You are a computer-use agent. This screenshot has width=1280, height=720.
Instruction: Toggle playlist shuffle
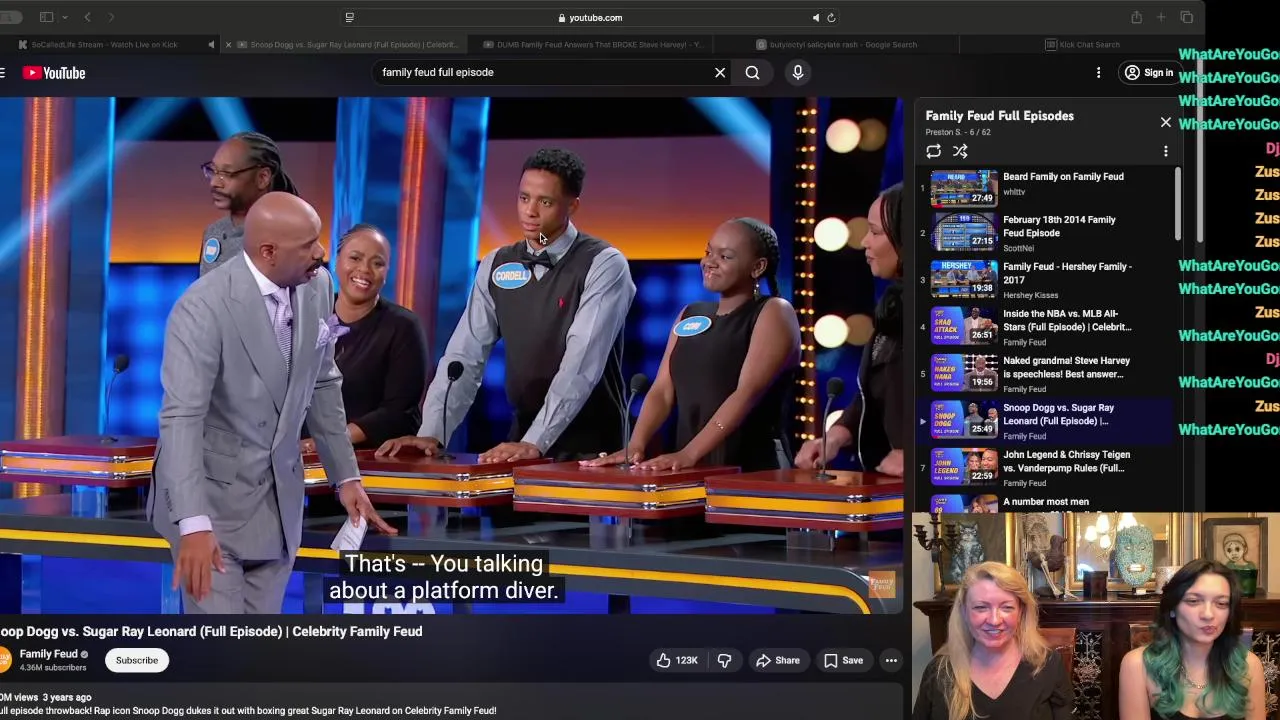960,151
